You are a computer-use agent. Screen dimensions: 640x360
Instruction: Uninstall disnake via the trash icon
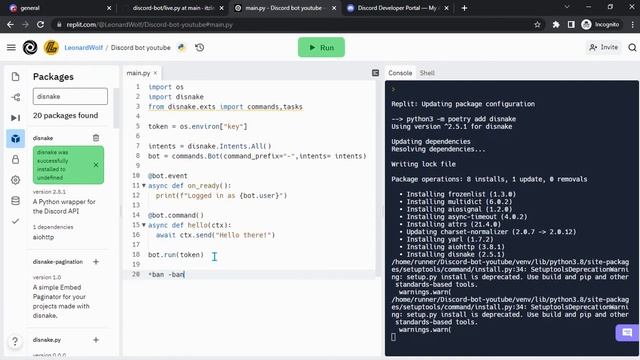96,138
